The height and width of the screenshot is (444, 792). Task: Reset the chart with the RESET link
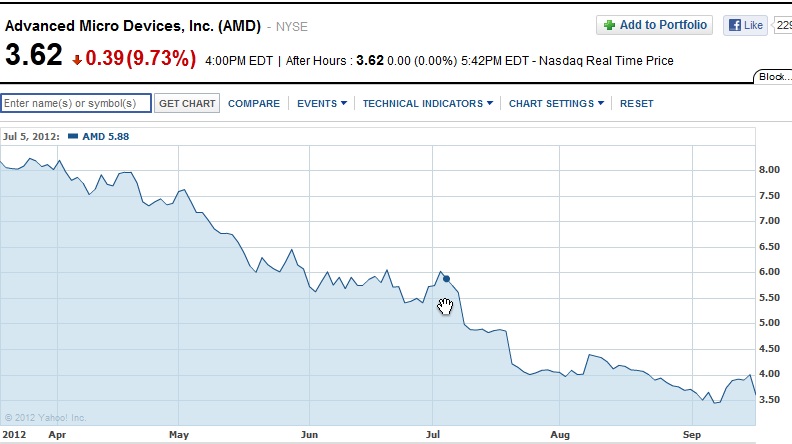636,104
